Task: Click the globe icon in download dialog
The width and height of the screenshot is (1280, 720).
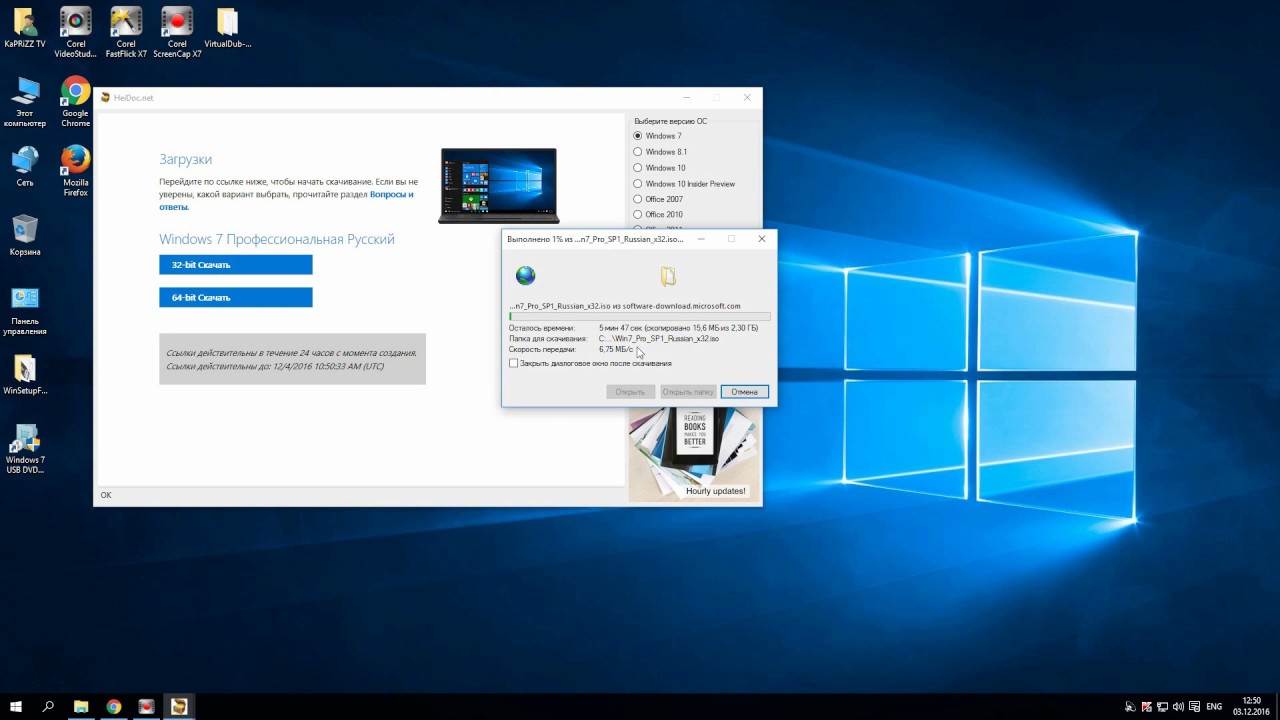Action: point(525,275)
